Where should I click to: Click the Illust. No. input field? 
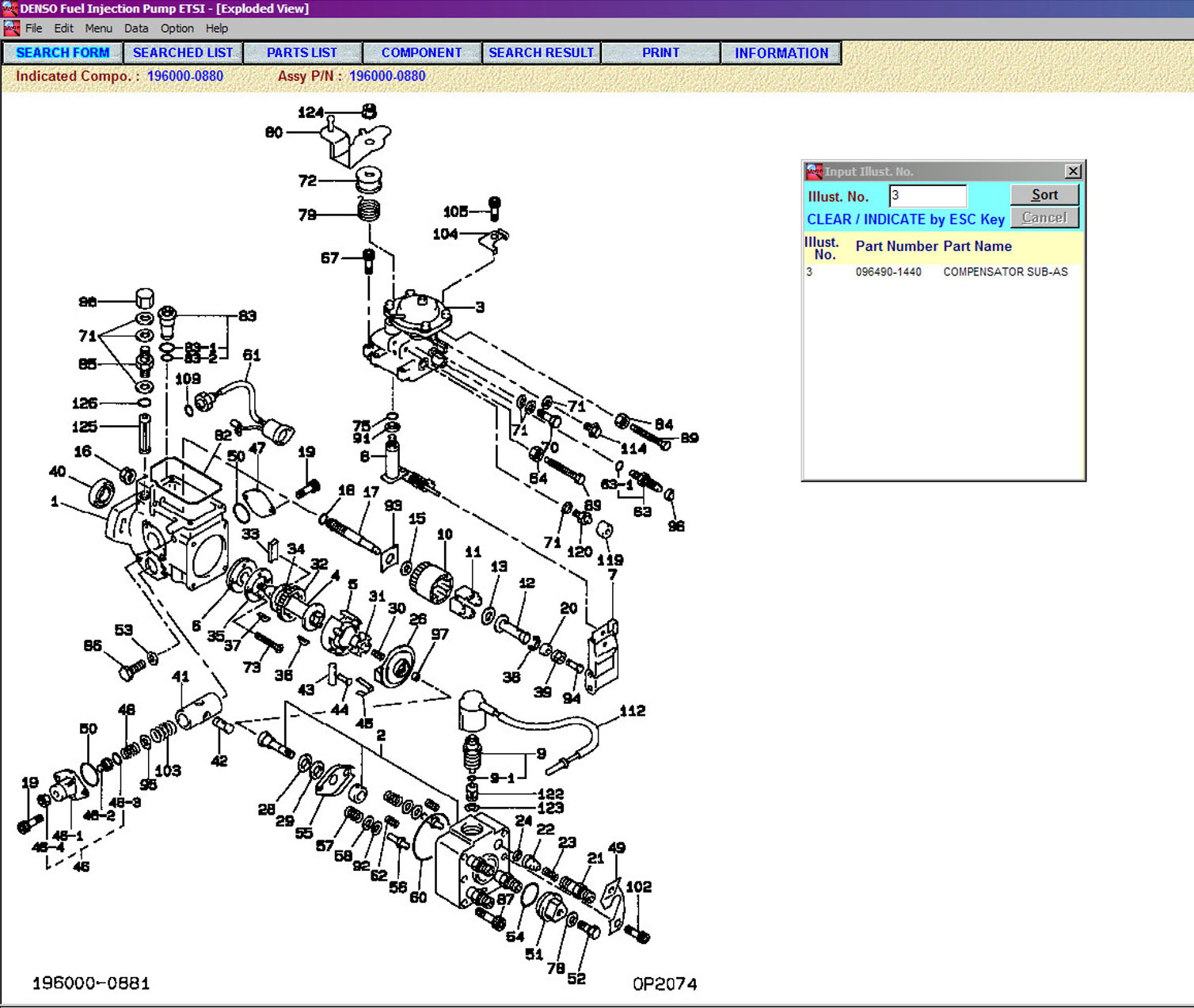point(927,196)
